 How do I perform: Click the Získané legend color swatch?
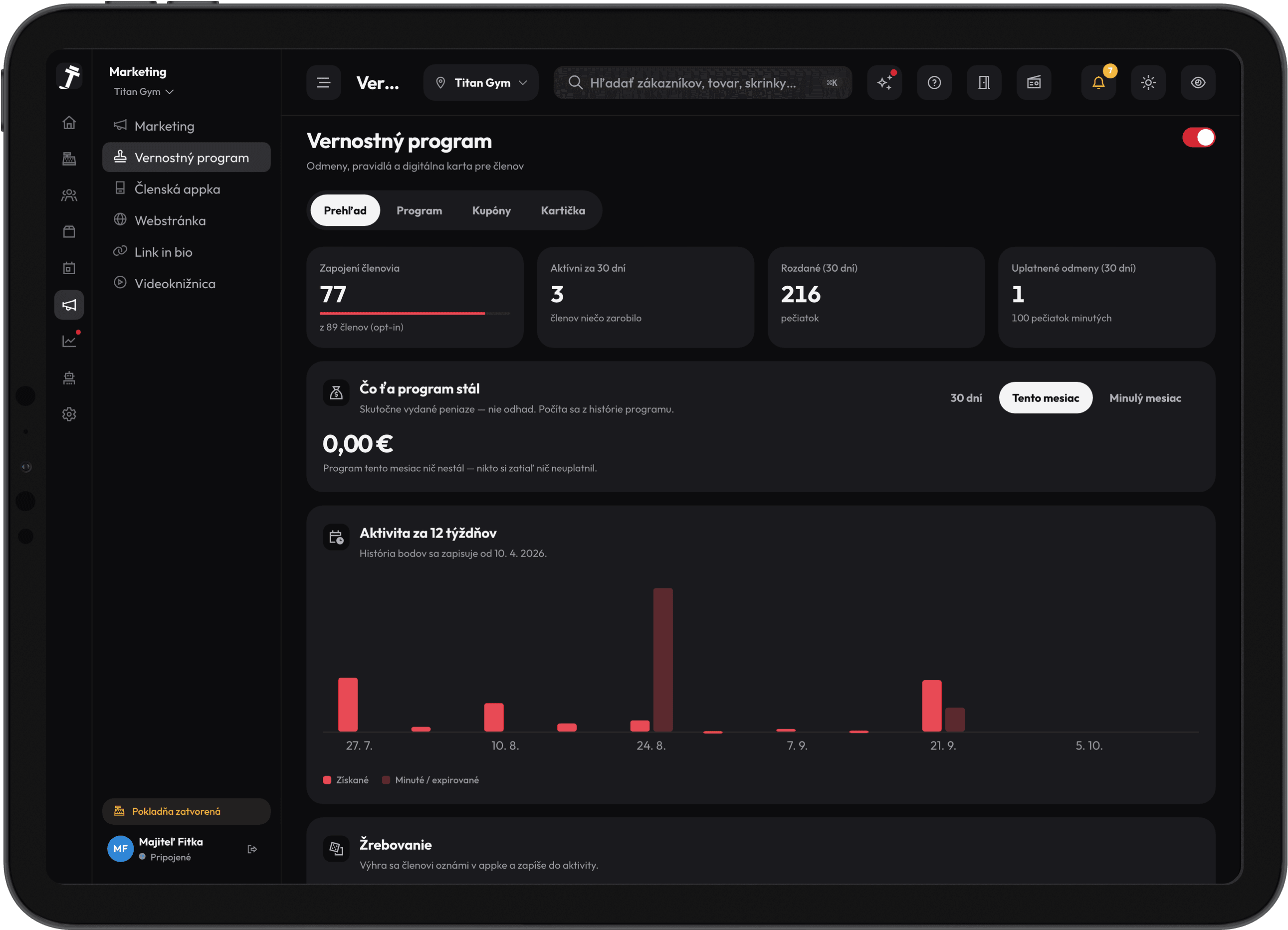click(327, 780)
